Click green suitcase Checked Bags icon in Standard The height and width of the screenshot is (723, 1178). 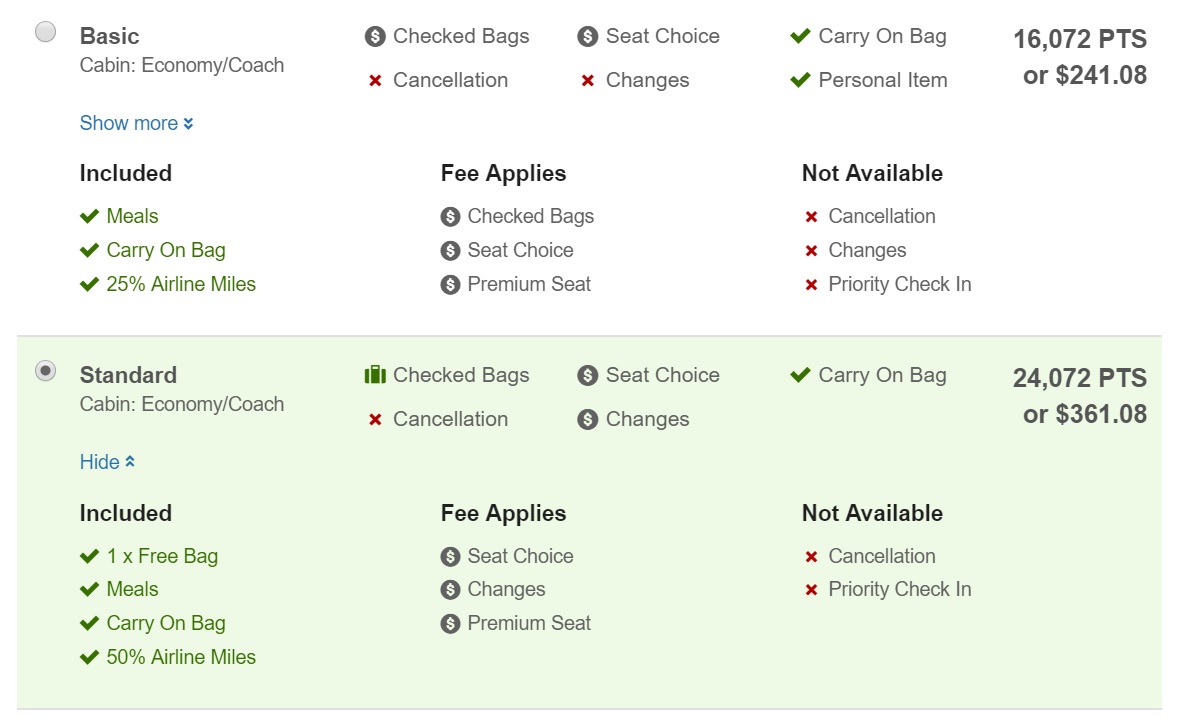375,375
